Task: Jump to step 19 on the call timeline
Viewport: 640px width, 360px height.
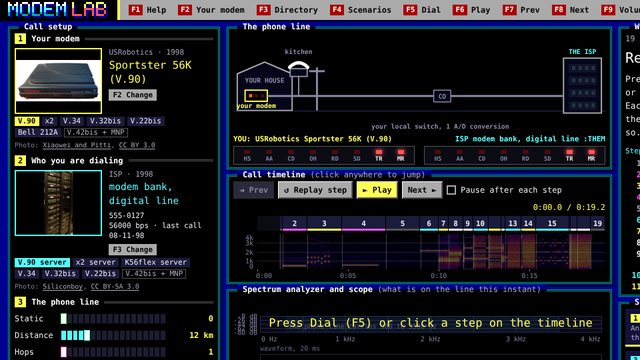Action: [x=598, y=224]
